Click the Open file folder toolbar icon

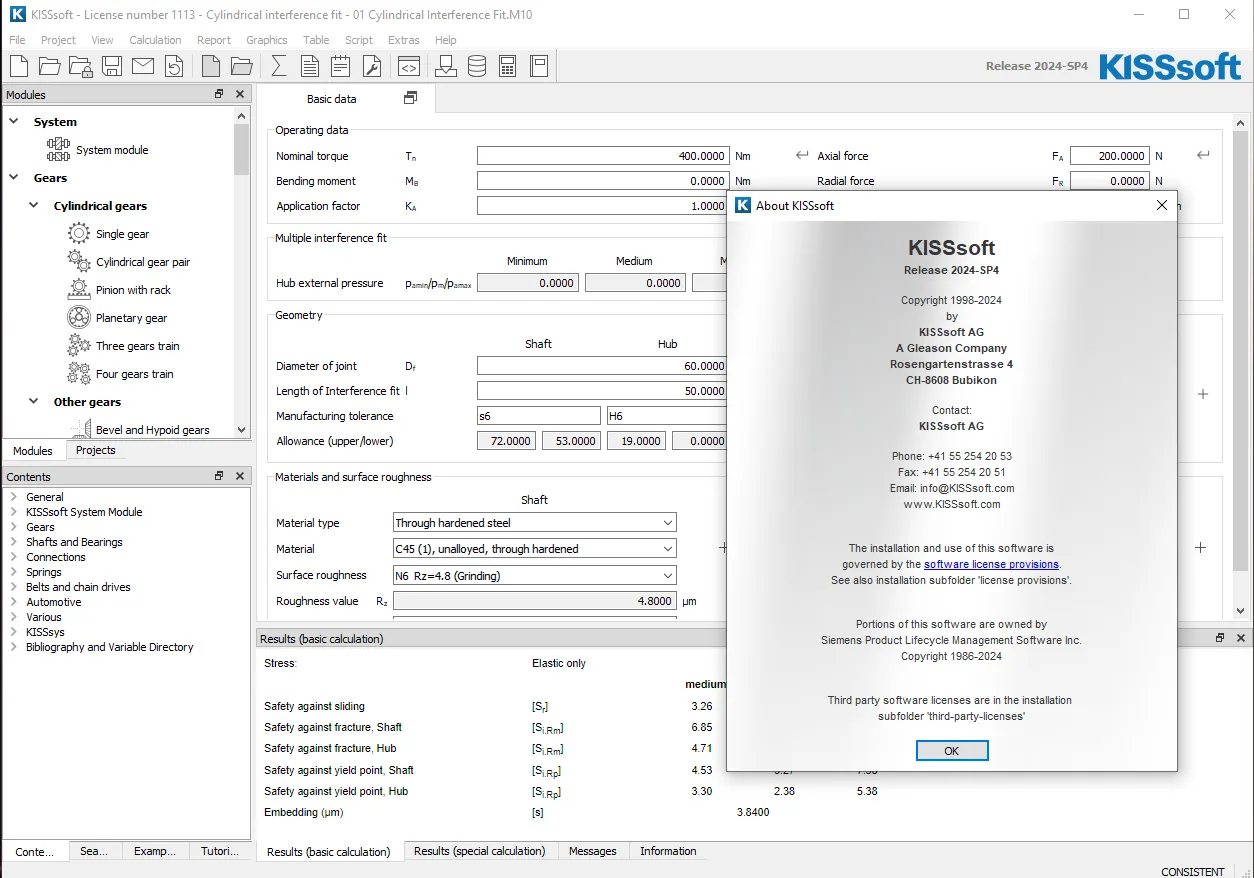pos(50,66)
